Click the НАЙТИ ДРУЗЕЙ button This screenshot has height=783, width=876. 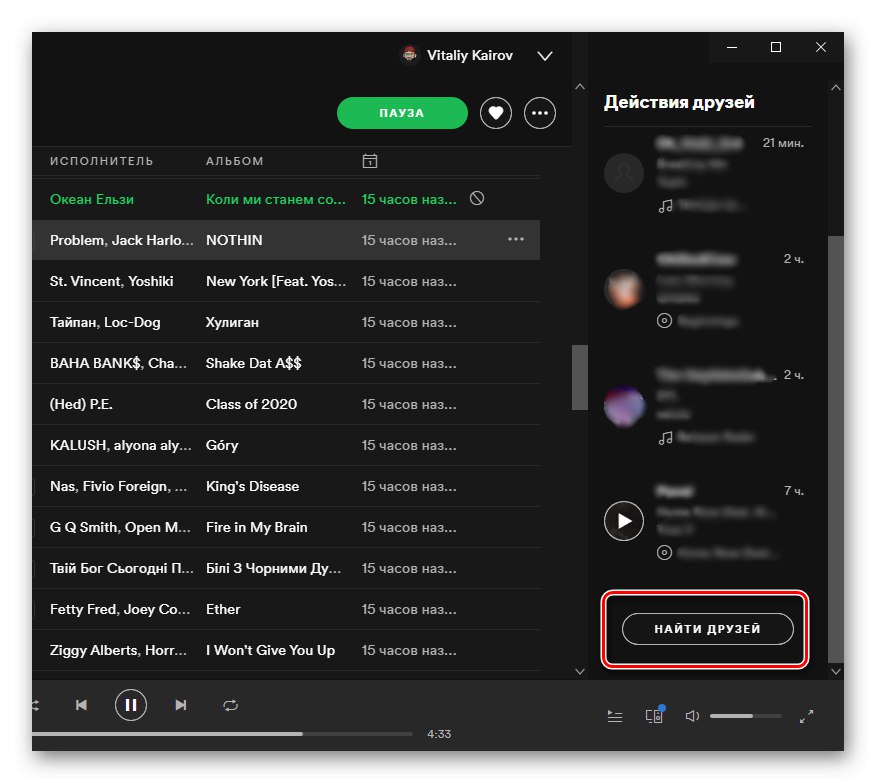coord(707,629)
